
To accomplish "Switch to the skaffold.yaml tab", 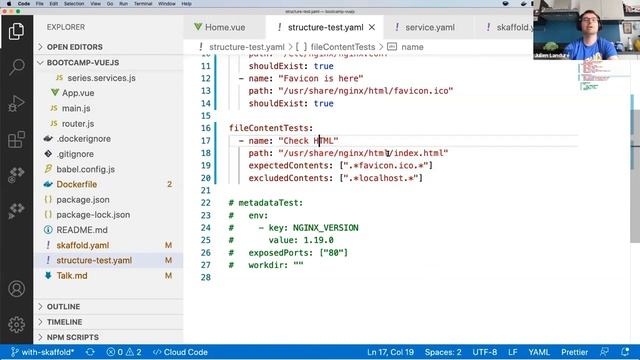I will click(510, 27).
